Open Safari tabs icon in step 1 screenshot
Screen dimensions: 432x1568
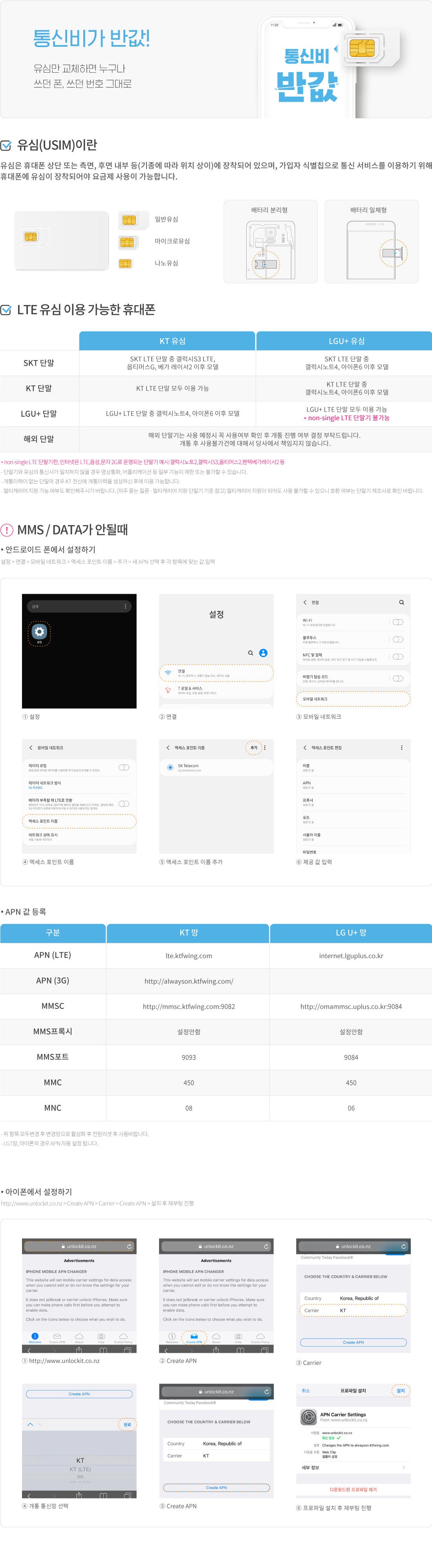tap(128, 1350)
